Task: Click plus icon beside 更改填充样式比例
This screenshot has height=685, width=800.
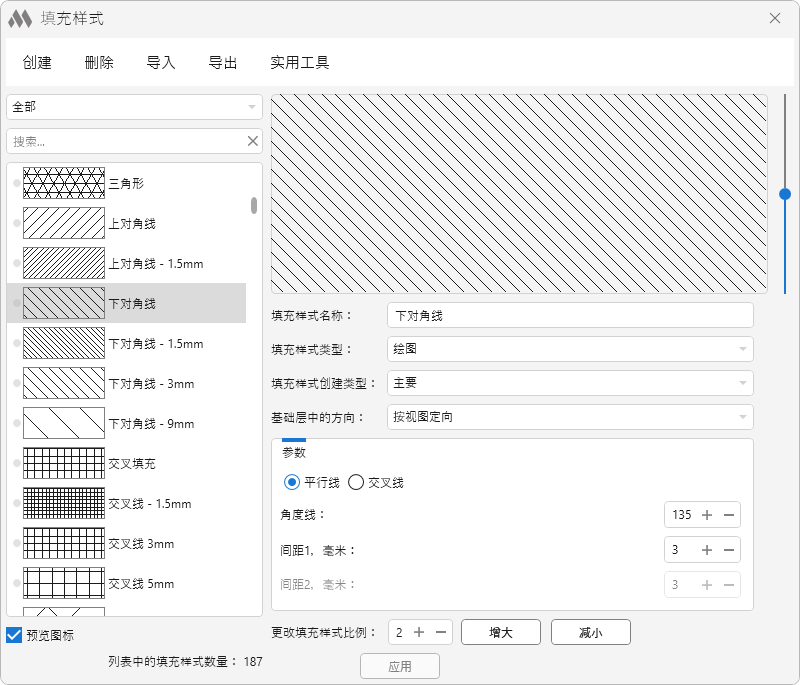Action: (x=419, y=632)
